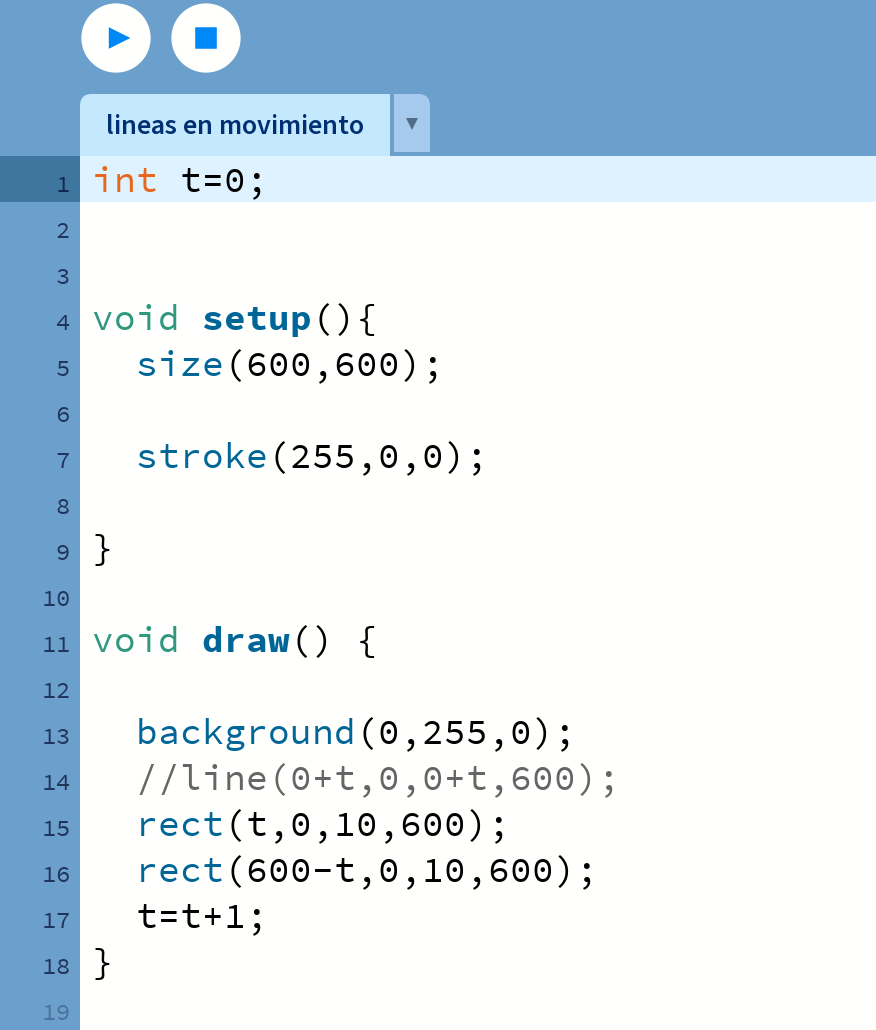Click the 'draw' function name
The height and width of the screenshot is (1030, 876).
[245, 640]
